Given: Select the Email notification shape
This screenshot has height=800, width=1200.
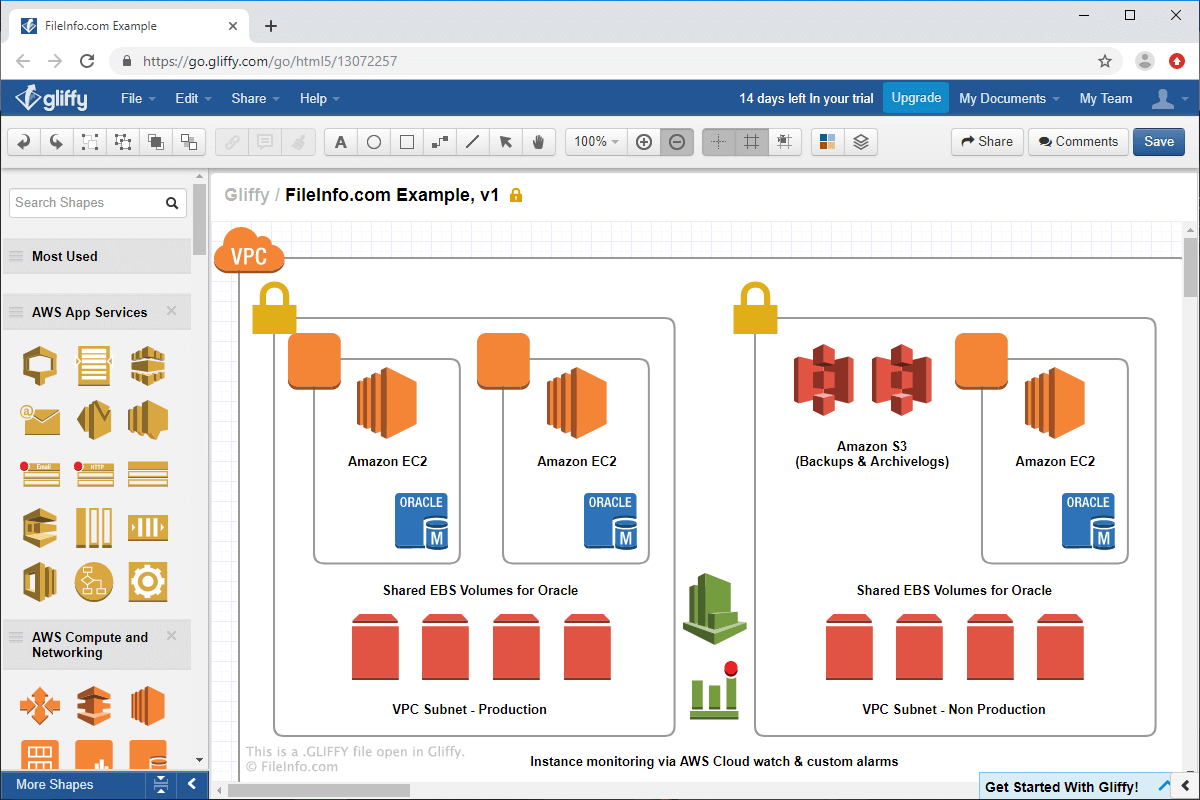Looking at the screenshot, I should pos(40,473).
